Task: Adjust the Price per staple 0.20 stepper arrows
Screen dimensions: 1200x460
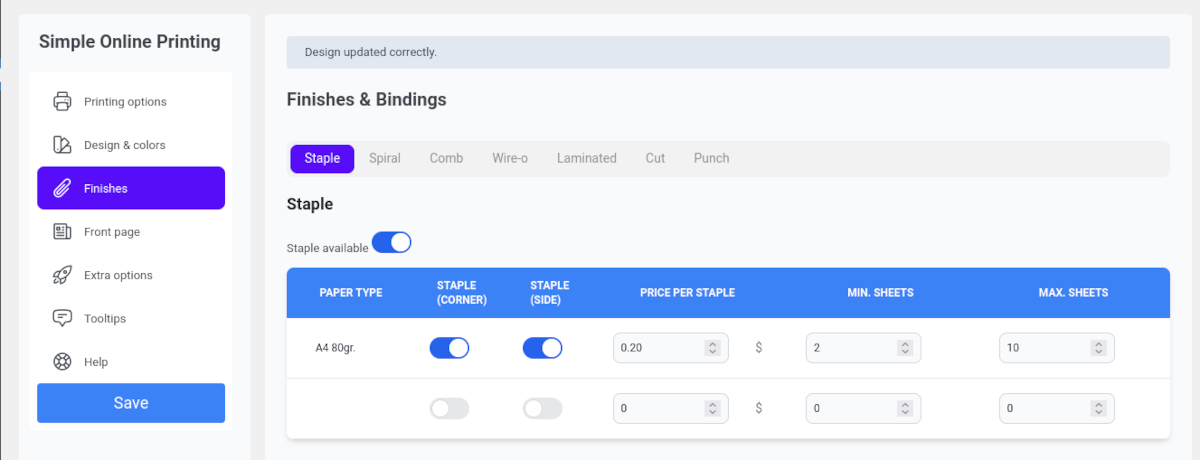Action: (x=712, y=348)
